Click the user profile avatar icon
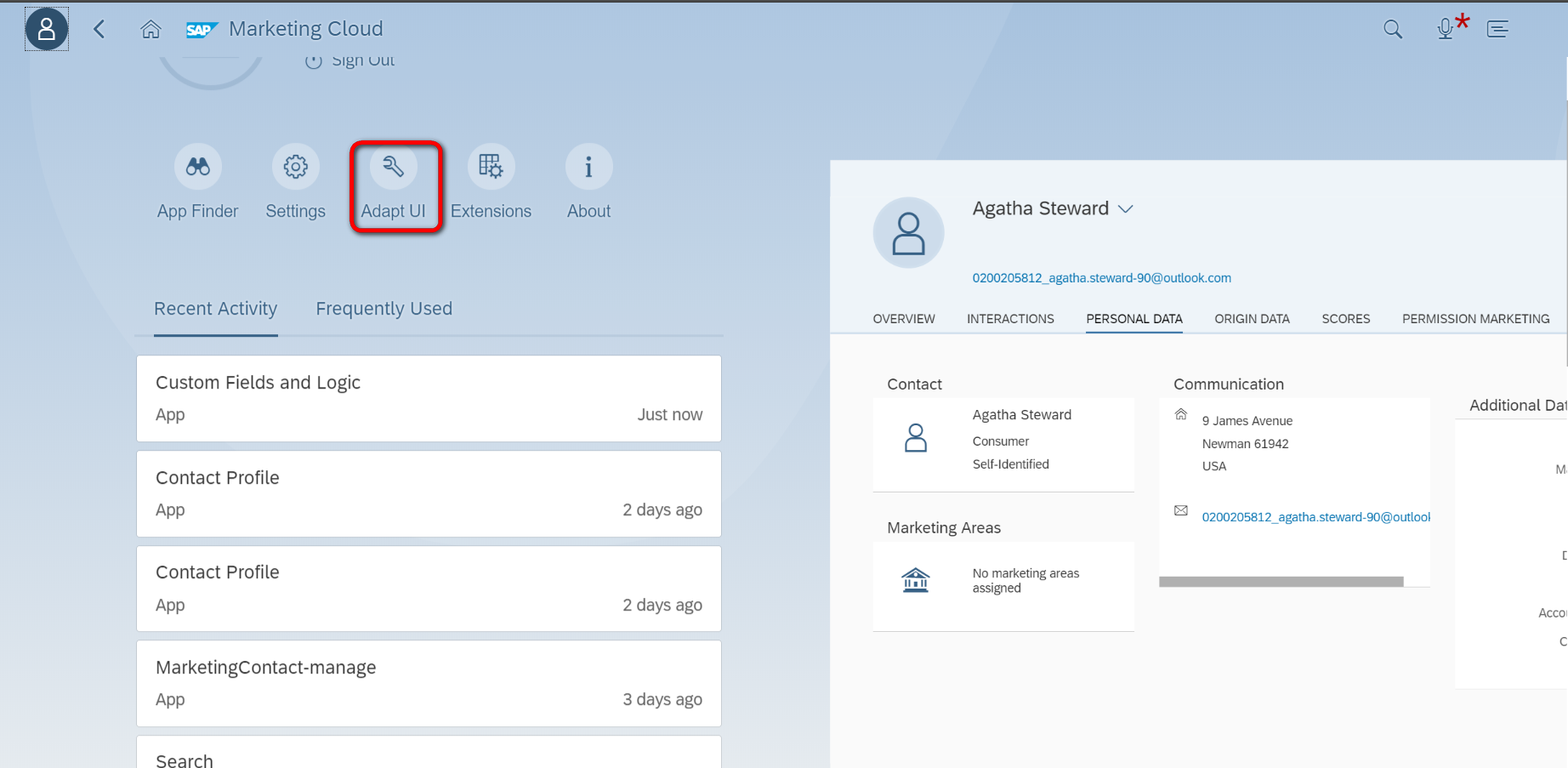The height and width of the screenshot is (768, 1568). (47, 29)
